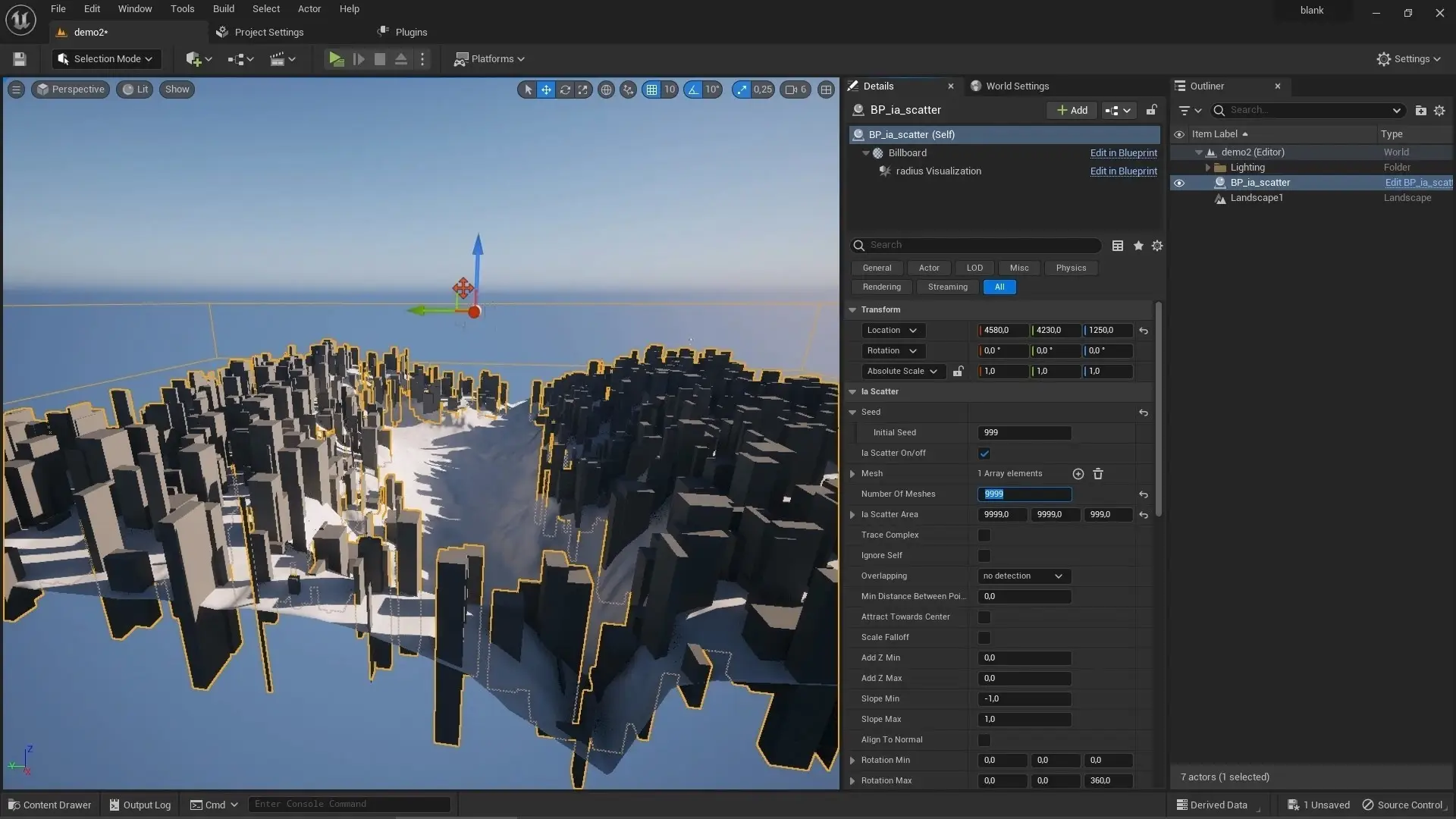
Task: Select the translate gizmo tool
Action: (546, 89)
